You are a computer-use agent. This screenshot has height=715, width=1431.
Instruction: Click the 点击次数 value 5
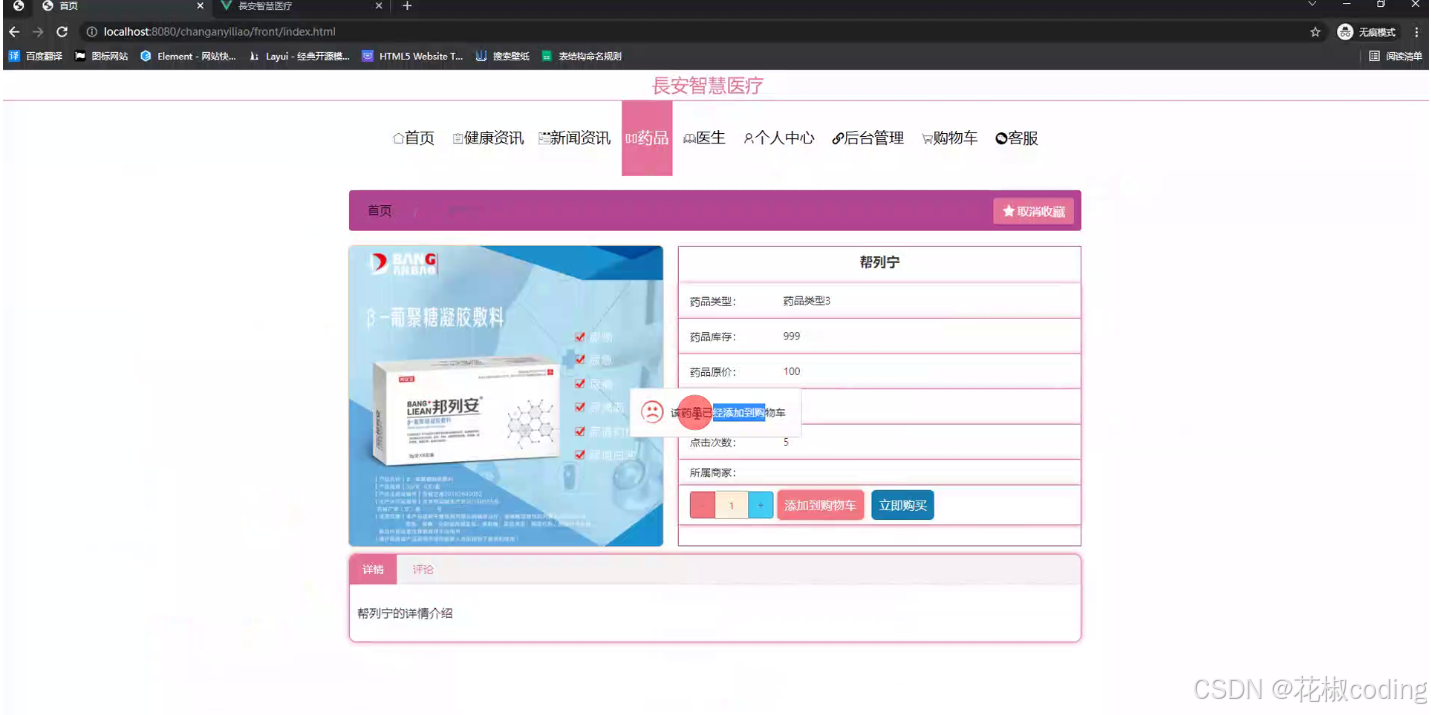(786, 442)
